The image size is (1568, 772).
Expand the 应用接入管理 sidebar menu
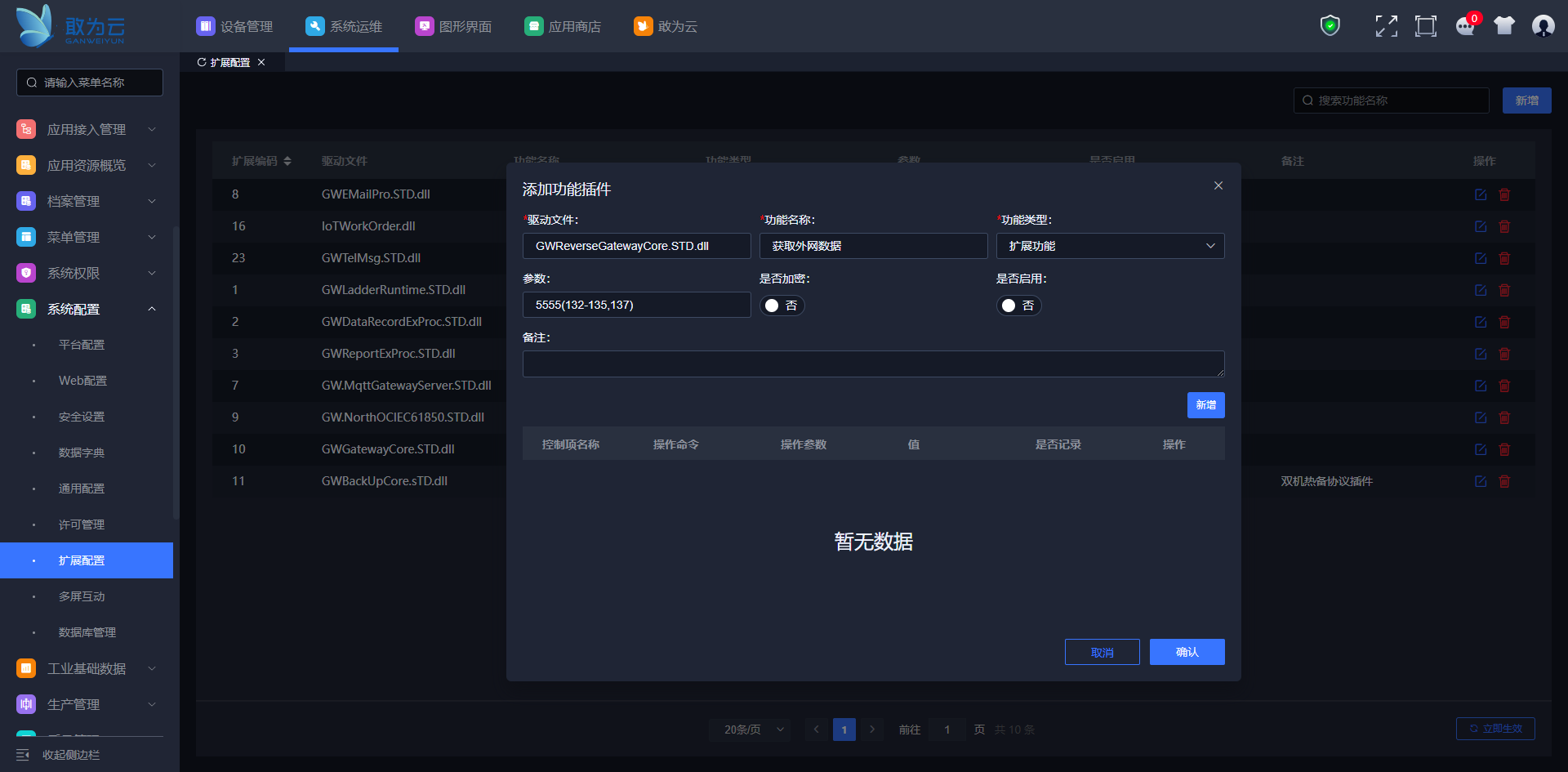click(86, 129)
